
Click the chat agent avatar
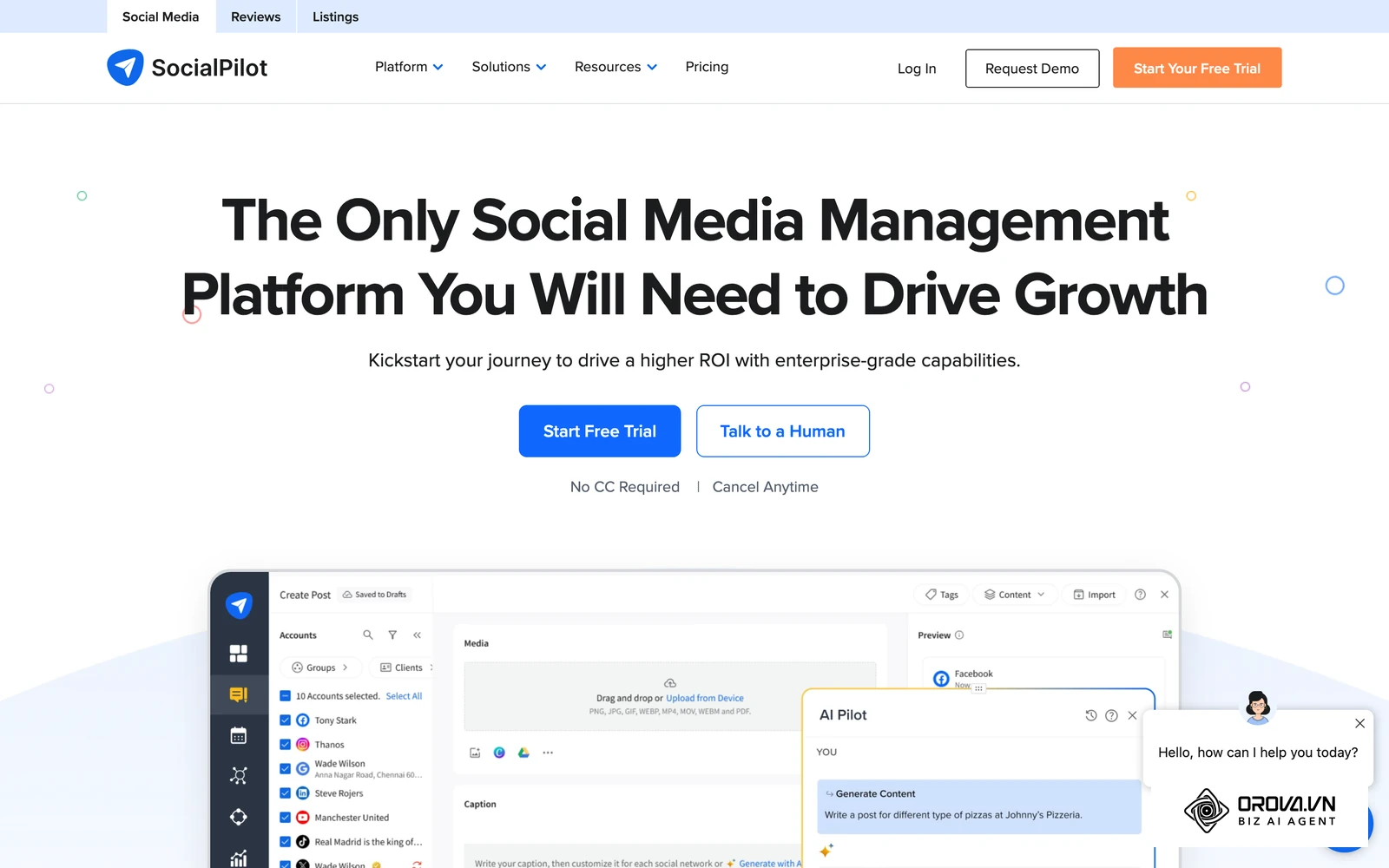click(1257, 707)
